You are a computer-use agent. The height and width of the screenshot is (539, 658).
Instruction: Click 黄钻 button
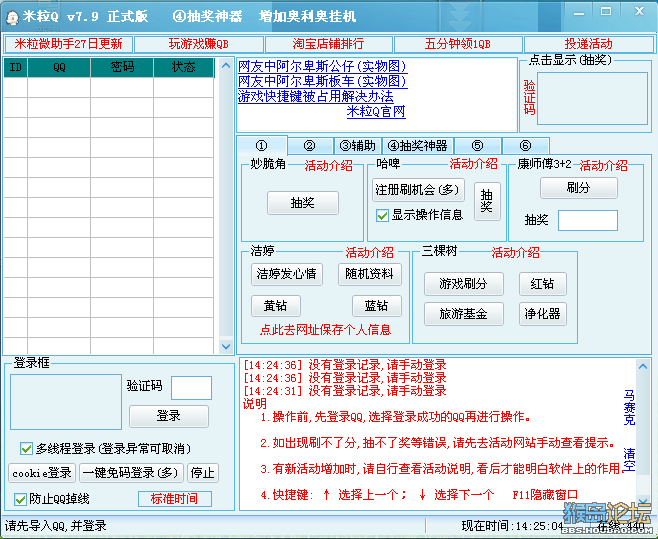coord(276,306)
